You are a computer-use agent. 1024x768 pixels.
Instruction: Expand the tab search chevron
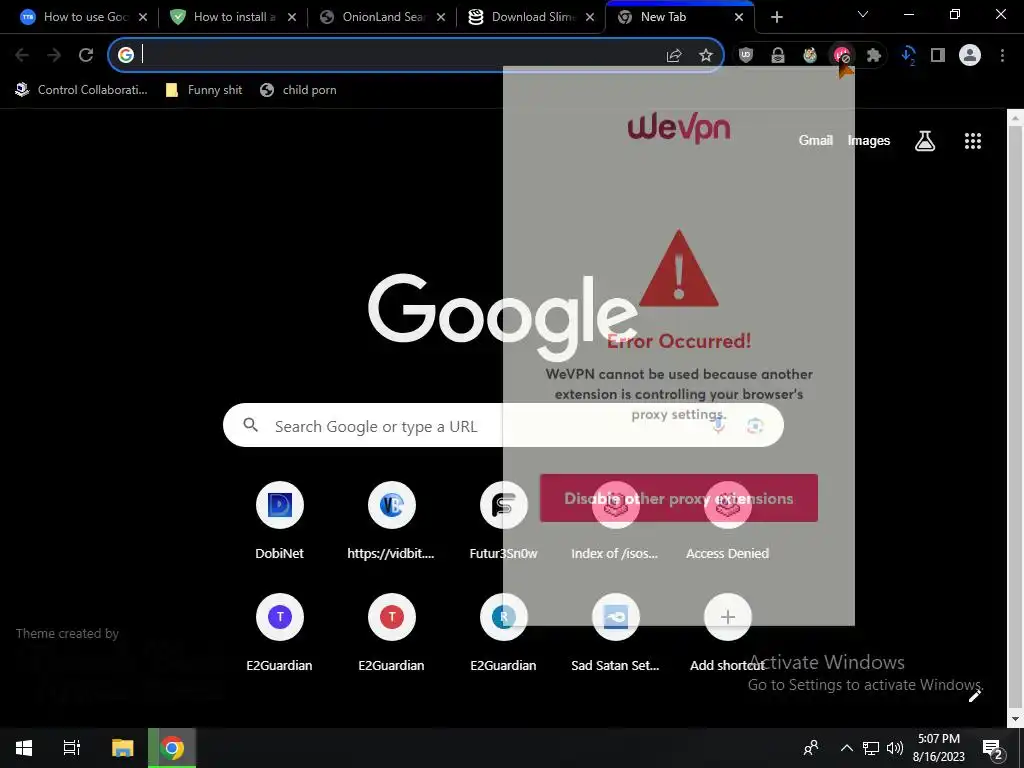(x=863, y=14)
